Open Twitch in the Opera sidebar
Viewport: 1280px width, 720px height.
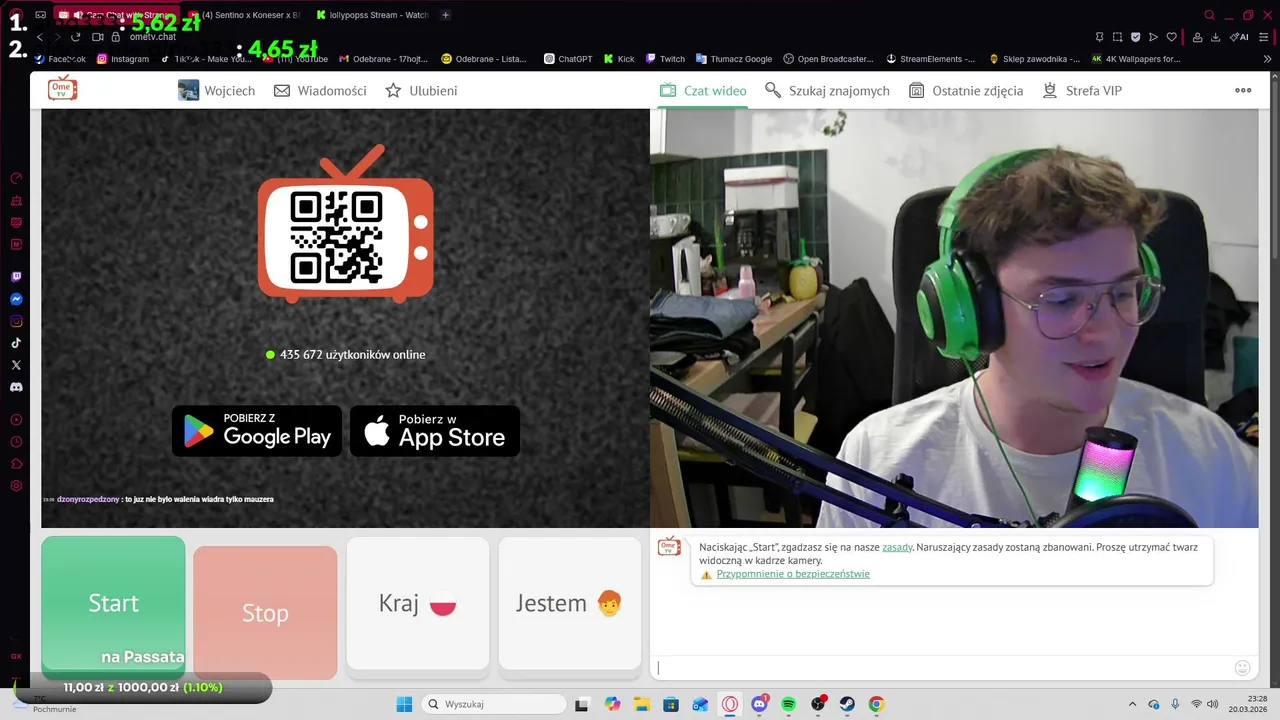click(16, 277)
